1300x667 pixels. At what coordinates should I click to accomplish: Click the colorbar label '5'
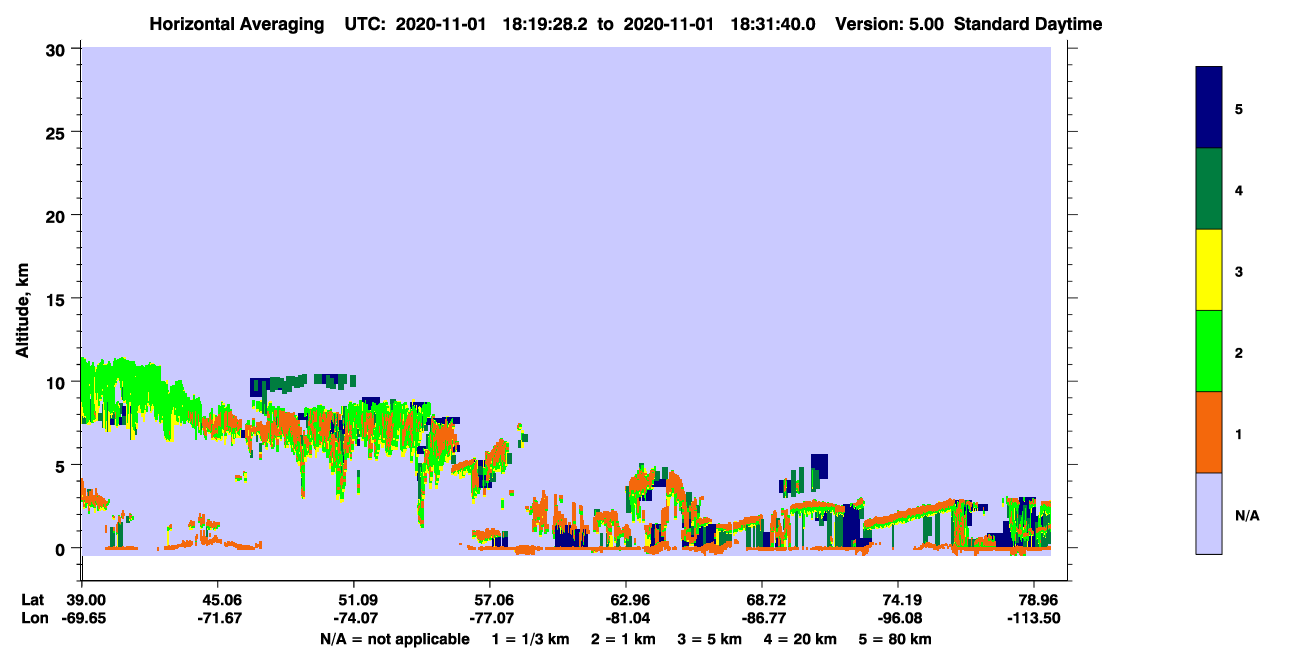(x=1239, y=109)
